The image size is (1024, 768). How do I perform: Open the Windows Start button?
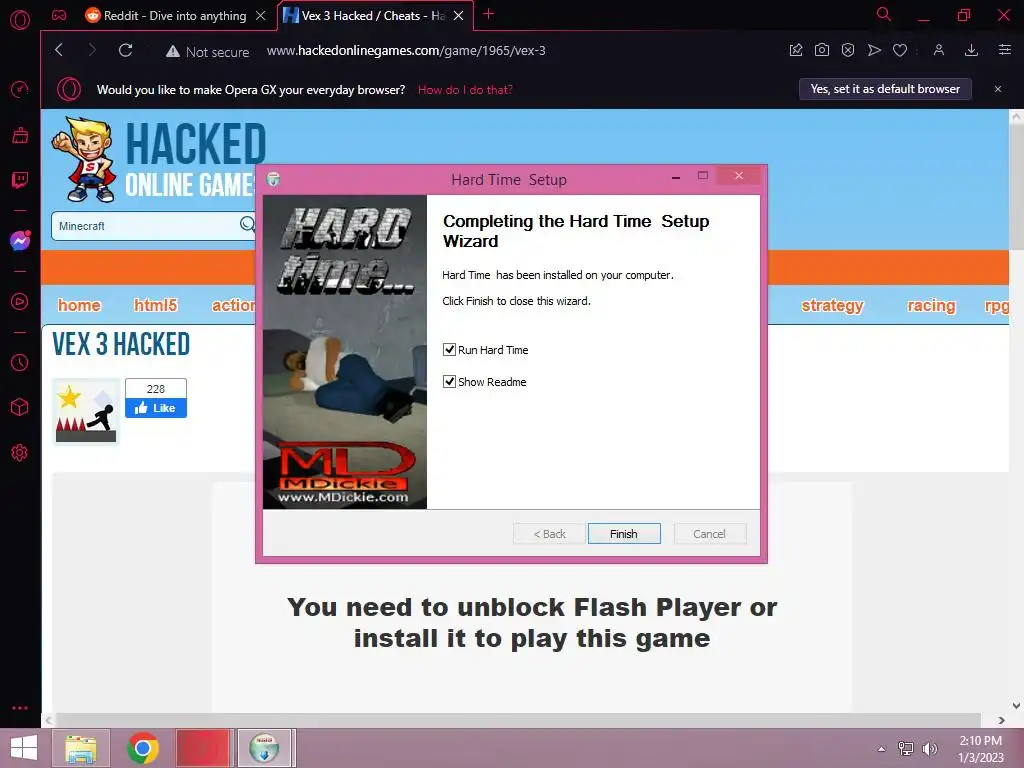24,748
